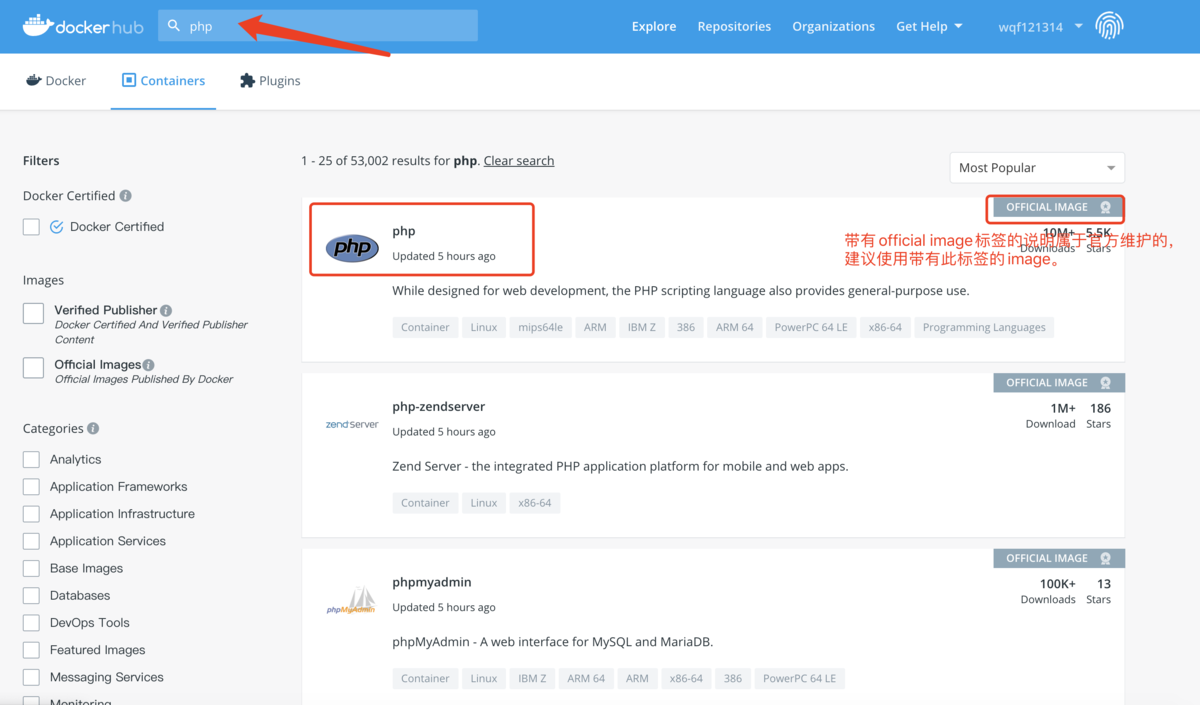Open the php image result title
1200x705 pixels.
[x=404, y=231]
